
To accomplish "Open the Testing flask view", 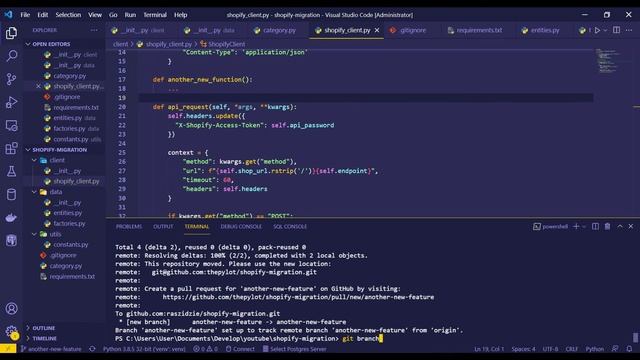I will 11,171.
